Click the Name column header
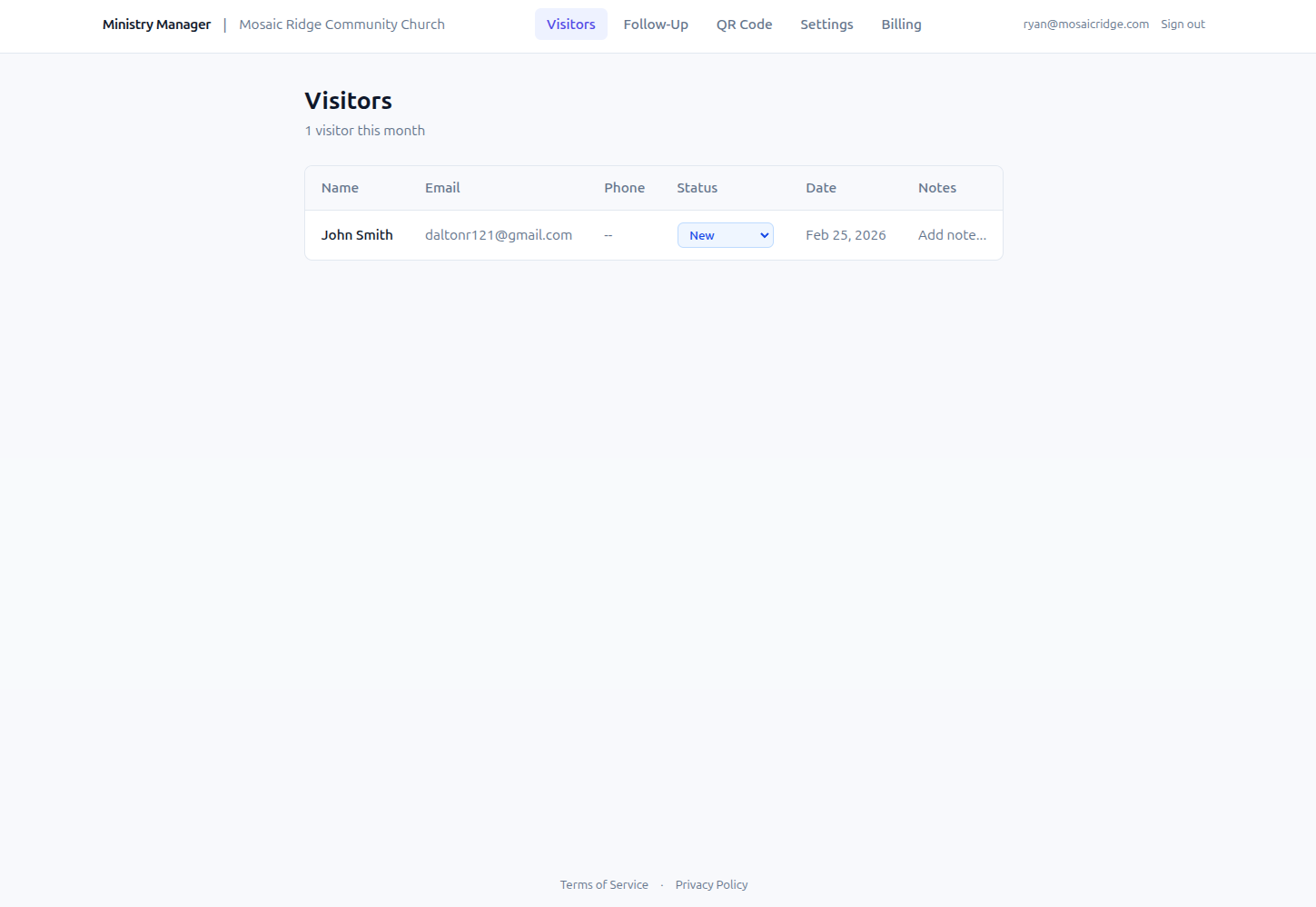The width and height of the screenshot is (1316, 907). click(340, 187)
